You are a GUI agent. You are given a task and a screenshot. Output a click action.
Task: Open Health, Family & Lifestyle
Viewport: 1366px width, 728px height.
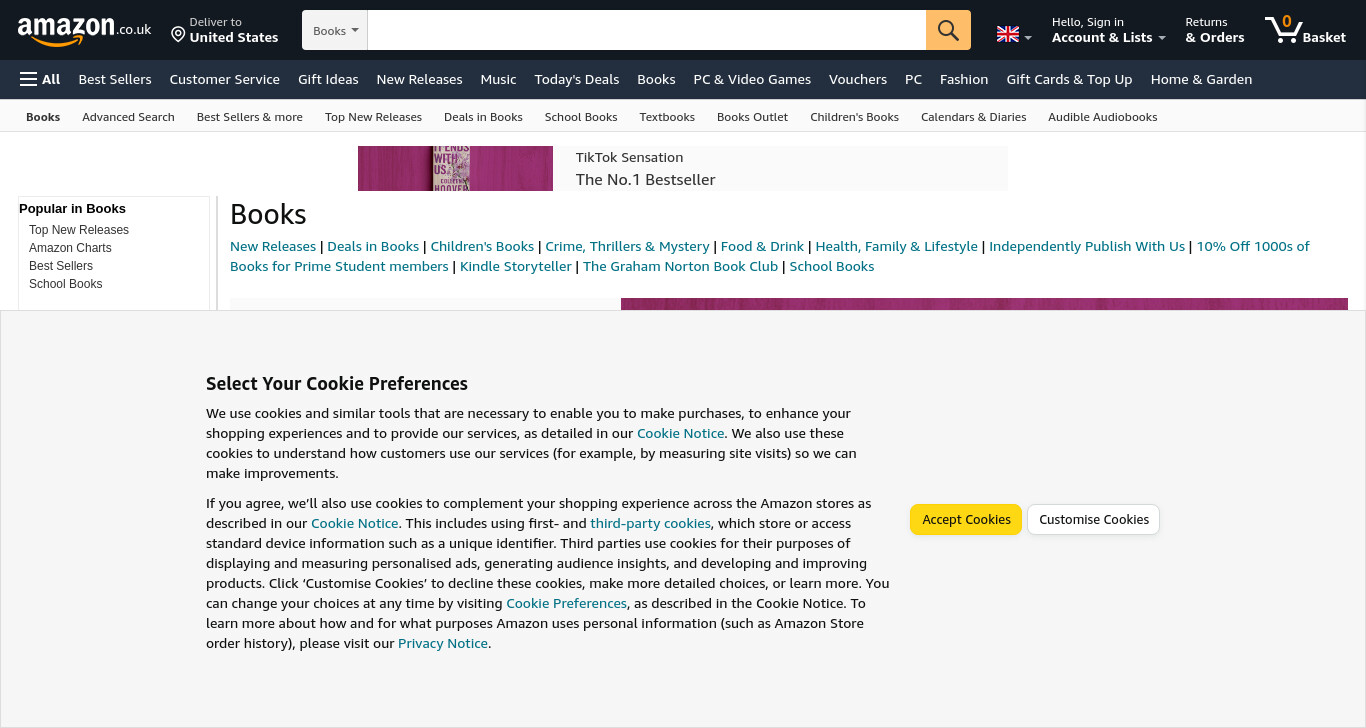point(896,246)
